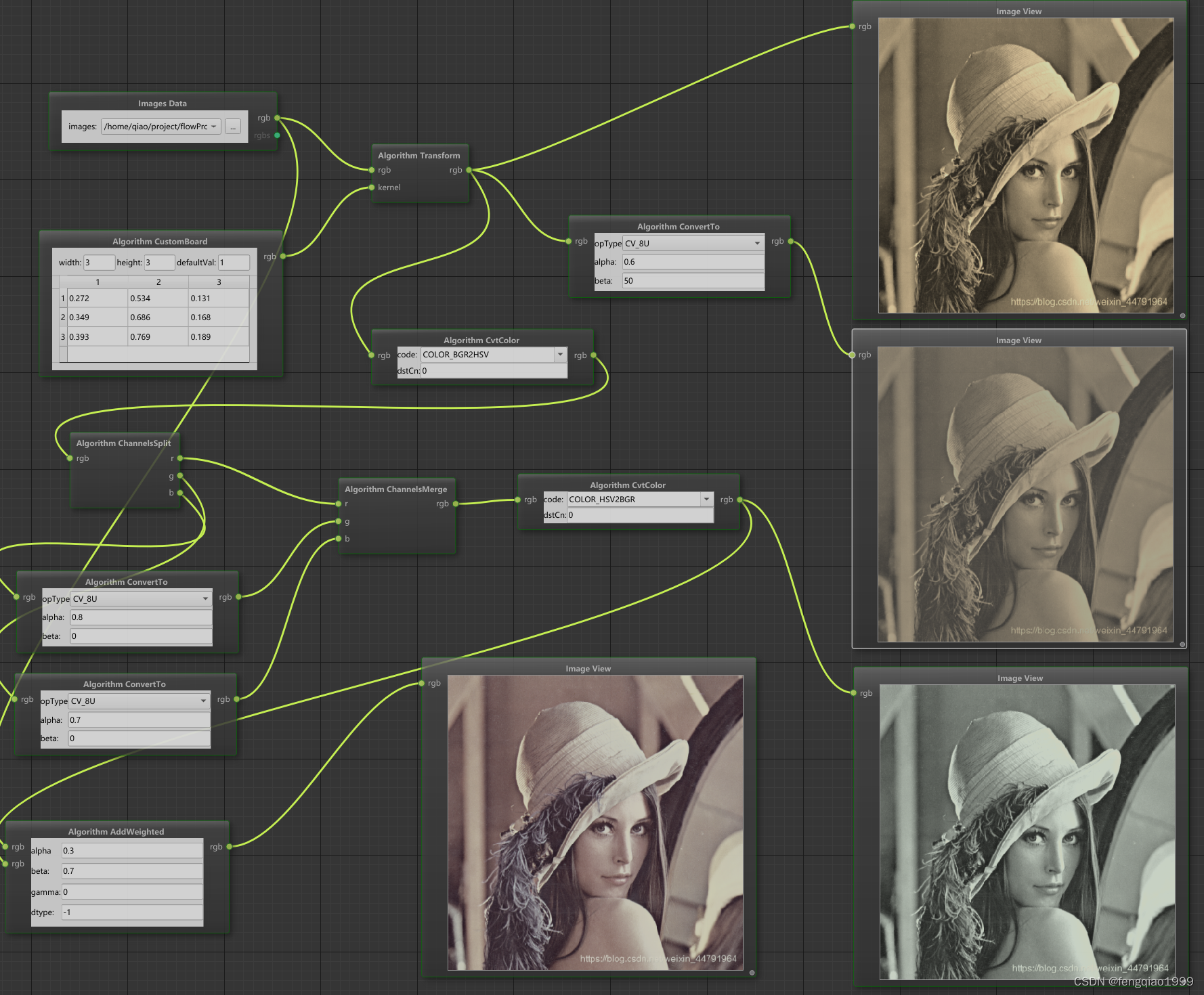Select the table cell with value 0.534
Viewport: 1204px width, 995px height.
click(x=158, y=298)
